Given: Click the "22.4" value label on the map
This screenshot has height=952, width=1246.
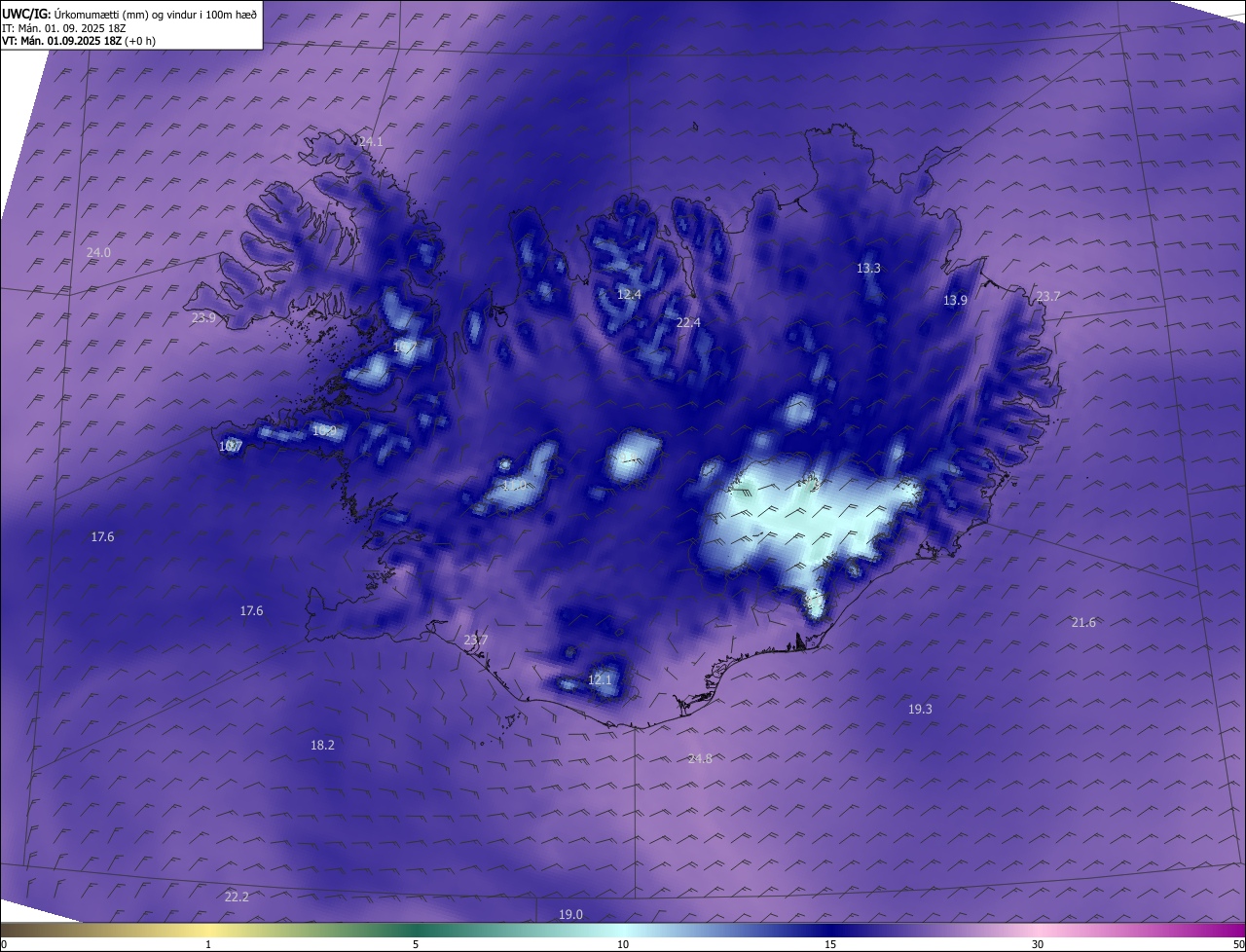Looking at the screenshot, I should pos(688,322).
